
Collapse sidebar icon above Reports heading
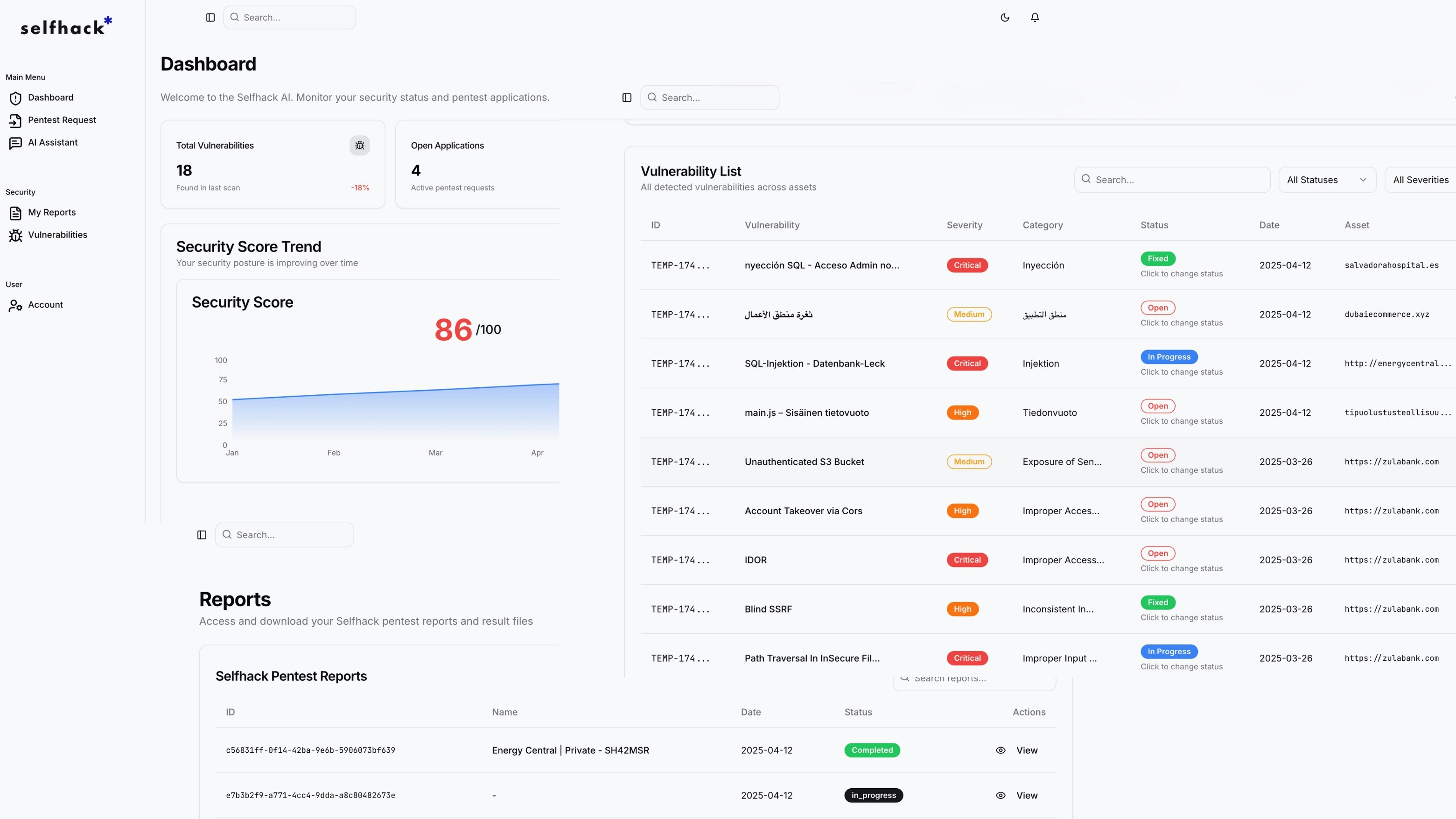pyautogui.click(x=202, y=535)
